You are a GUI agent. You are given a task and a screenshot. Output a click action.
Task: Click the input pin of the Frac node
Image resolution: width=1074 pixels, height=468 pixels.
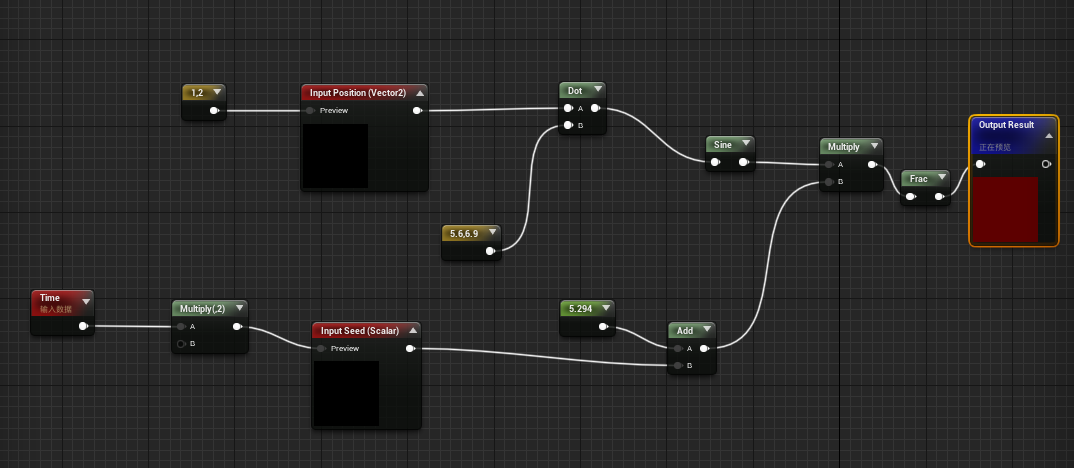(x=910, y=197)
